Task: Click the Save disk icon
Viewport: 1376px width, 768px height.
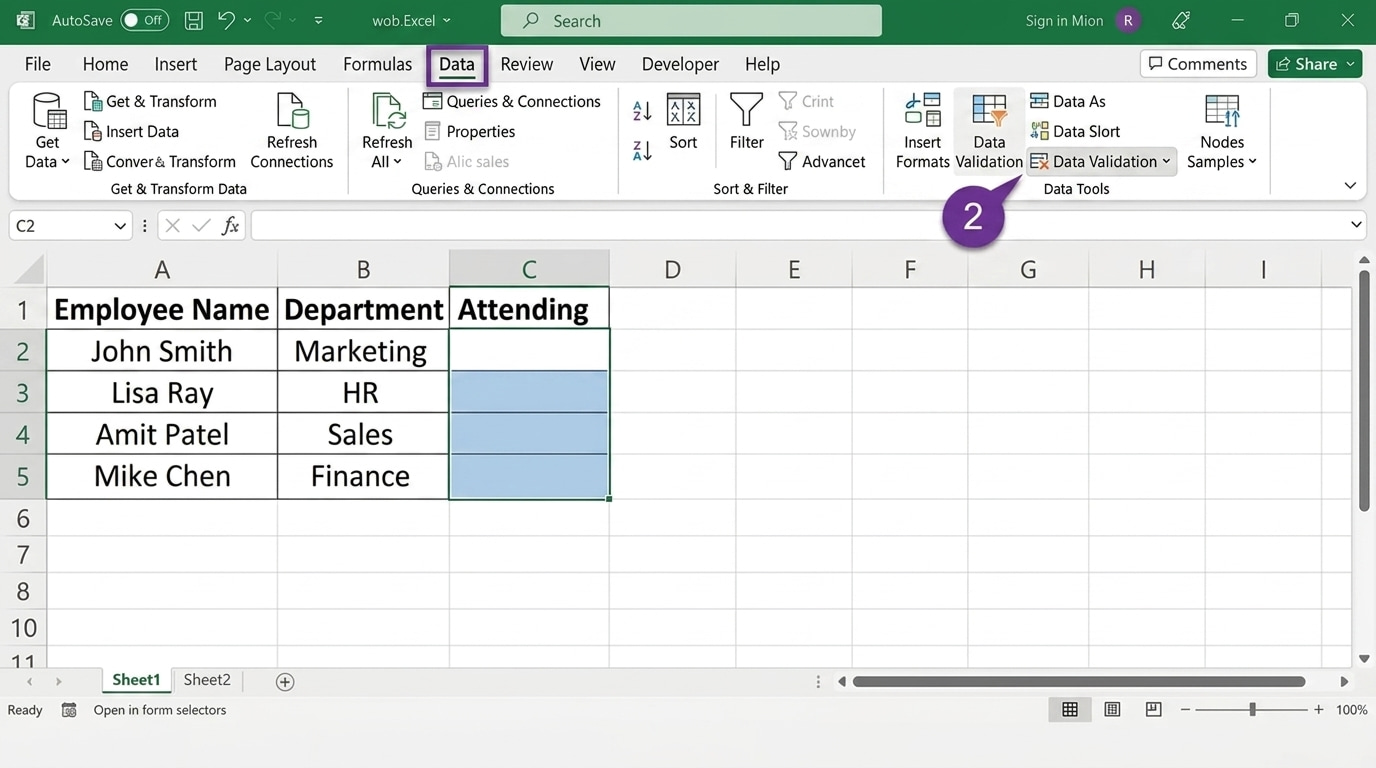Action: [194, 20]
